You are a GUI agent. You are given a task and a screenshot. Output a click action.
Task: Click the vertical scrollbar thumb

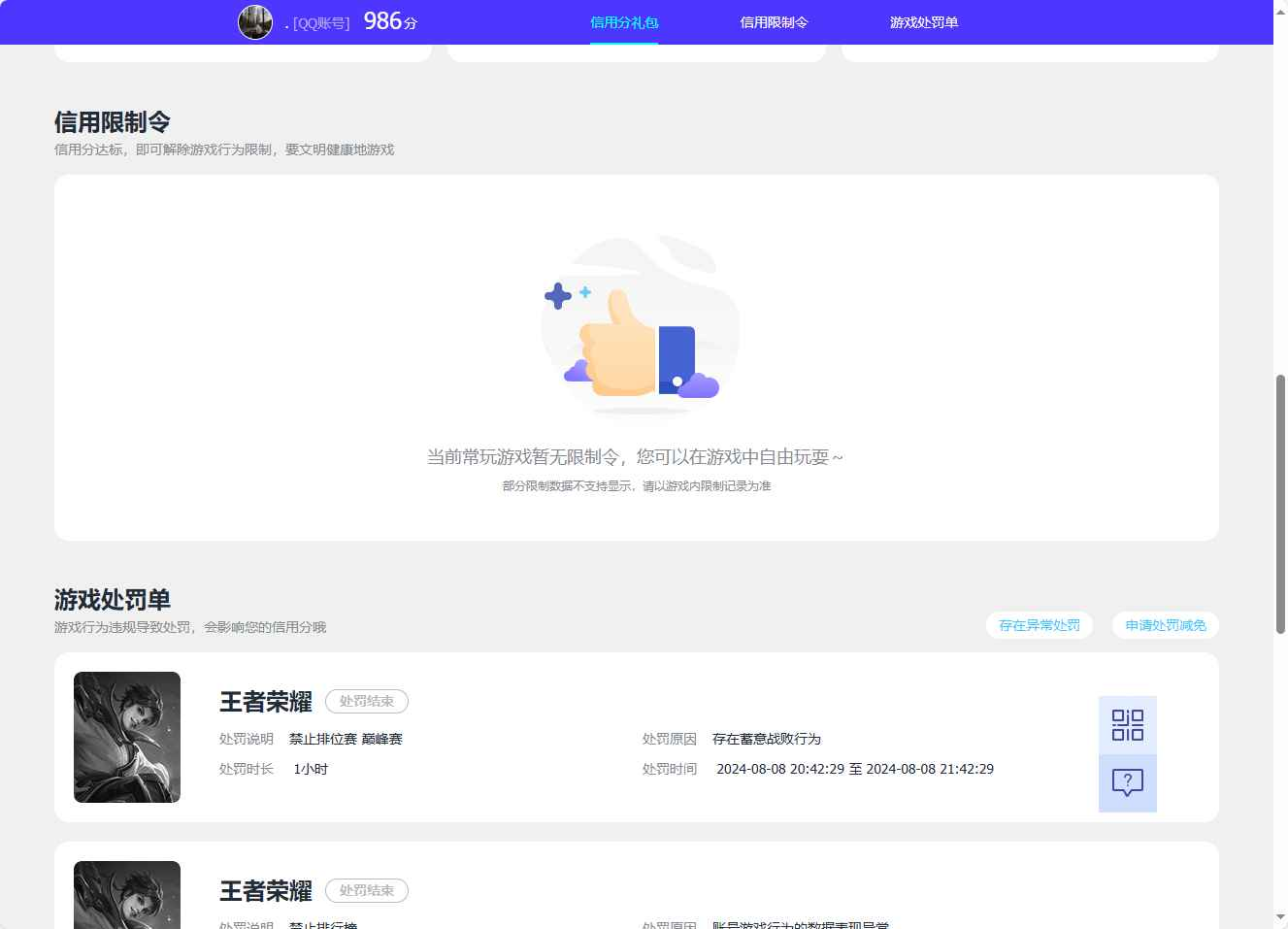point(1280,504)
